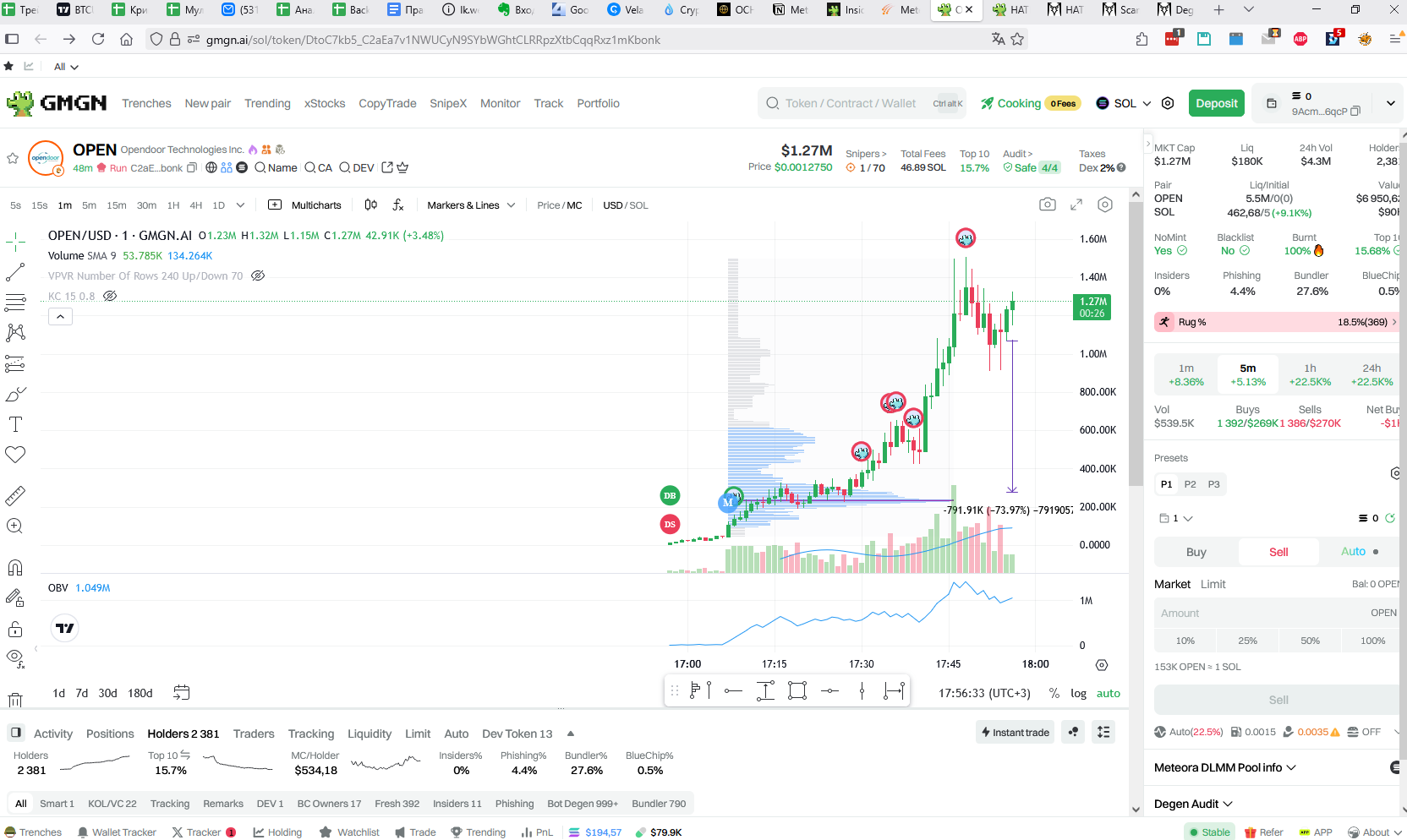The width and height of the screenshot is (1407, 840).
Task: Click the Instant trade button
Action: click(x=1016, y=733)
